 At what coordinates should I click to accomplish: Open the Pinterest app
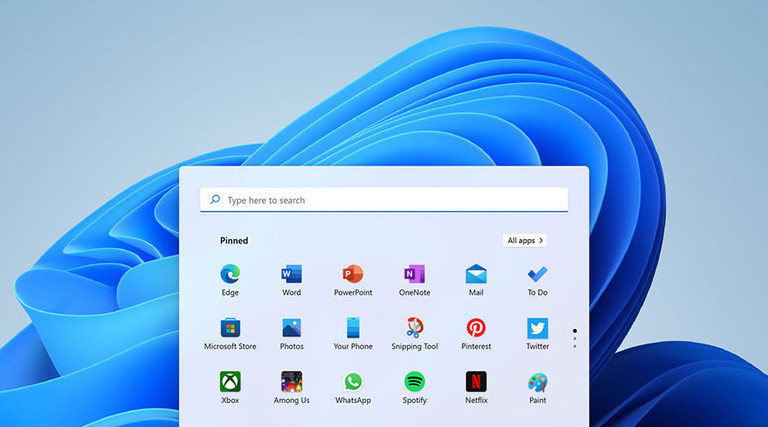tap(476, 333)
